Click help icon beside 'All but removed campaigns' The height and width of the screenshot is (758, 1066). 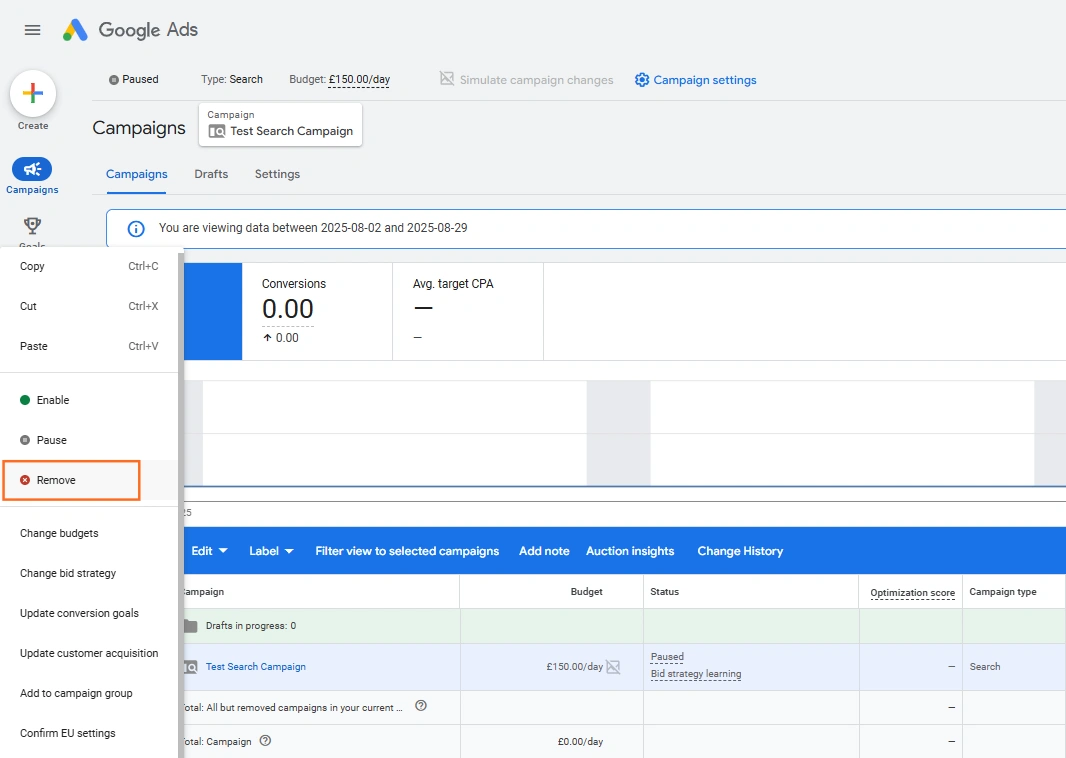421,706
